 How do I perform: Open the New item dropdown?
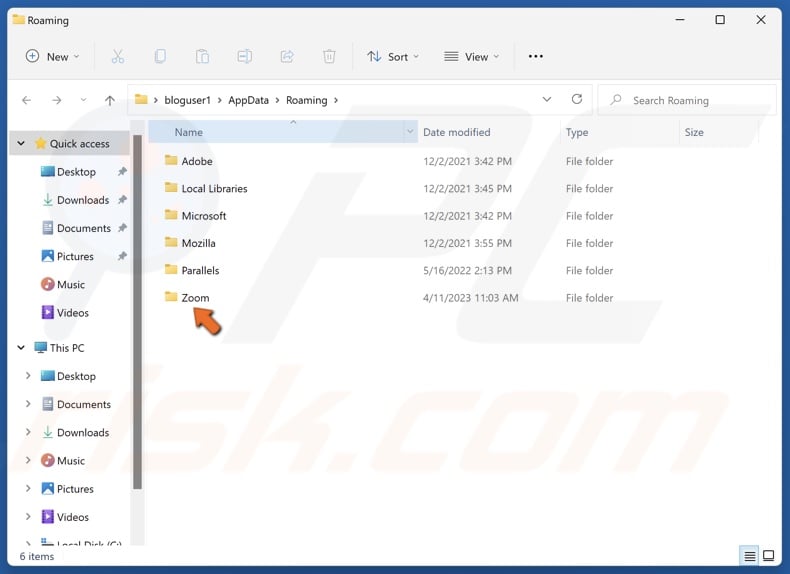(x=52, y=56)
